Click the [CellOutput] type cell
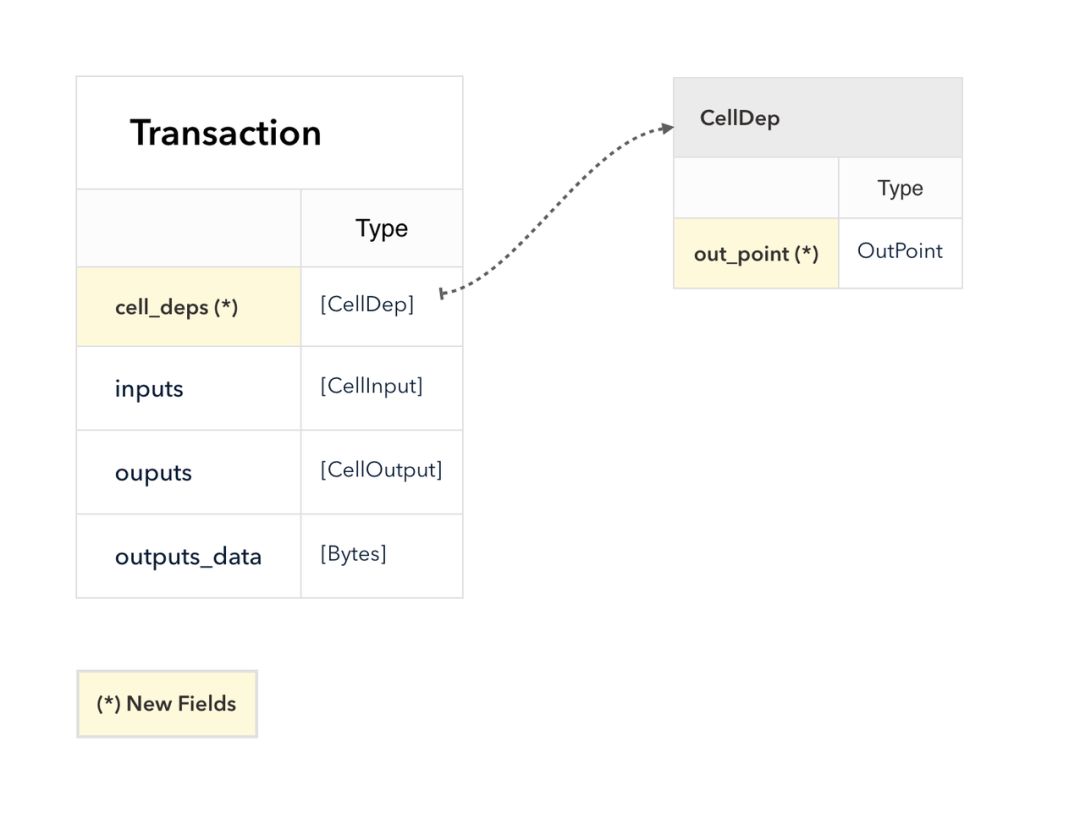The image size is (1080, 813). tap(382, 473)
